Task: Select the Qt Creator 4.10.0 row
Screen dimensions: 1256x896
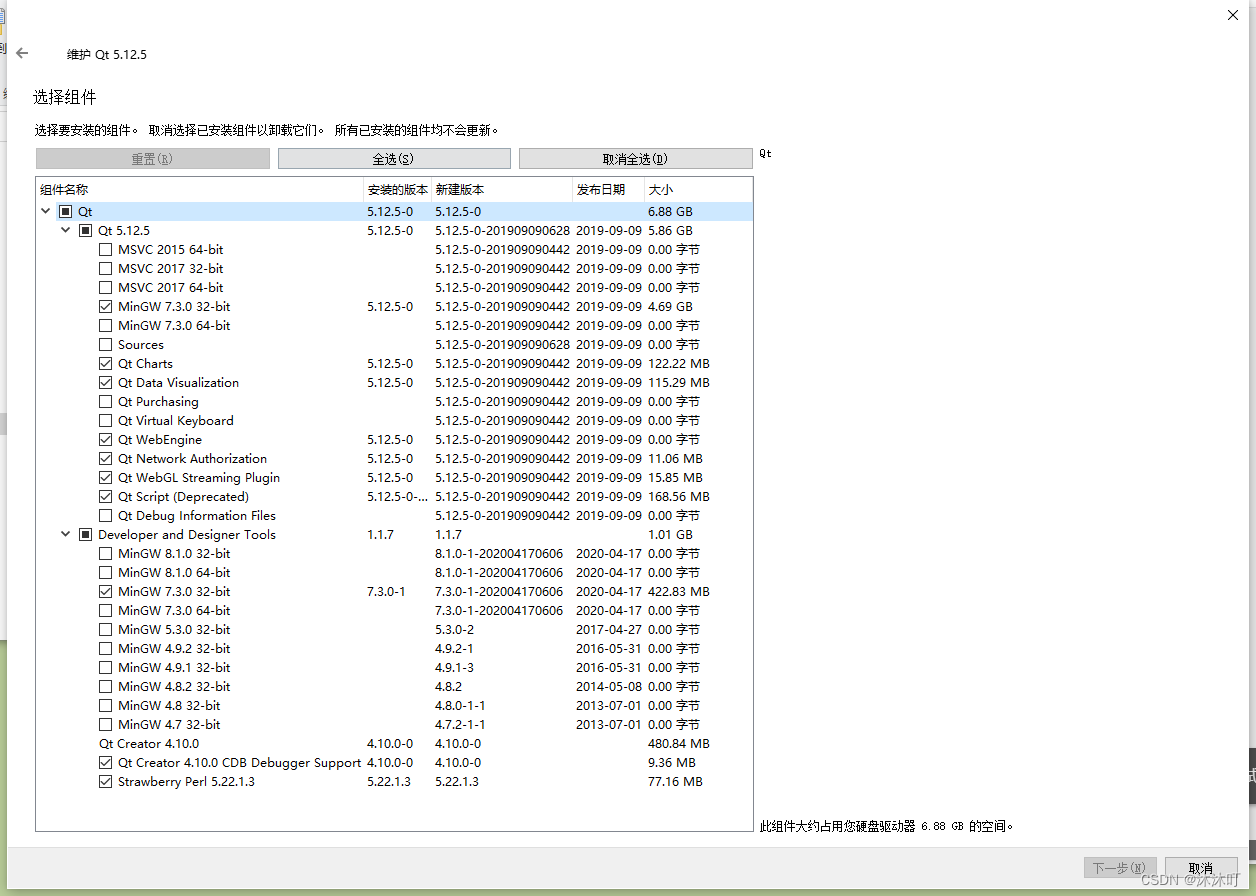Action: [394, 744]
